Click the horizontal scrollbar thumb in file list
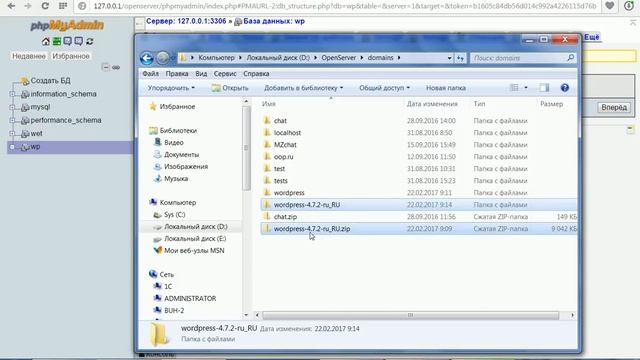The image size is (640, 360). [410, 315]
